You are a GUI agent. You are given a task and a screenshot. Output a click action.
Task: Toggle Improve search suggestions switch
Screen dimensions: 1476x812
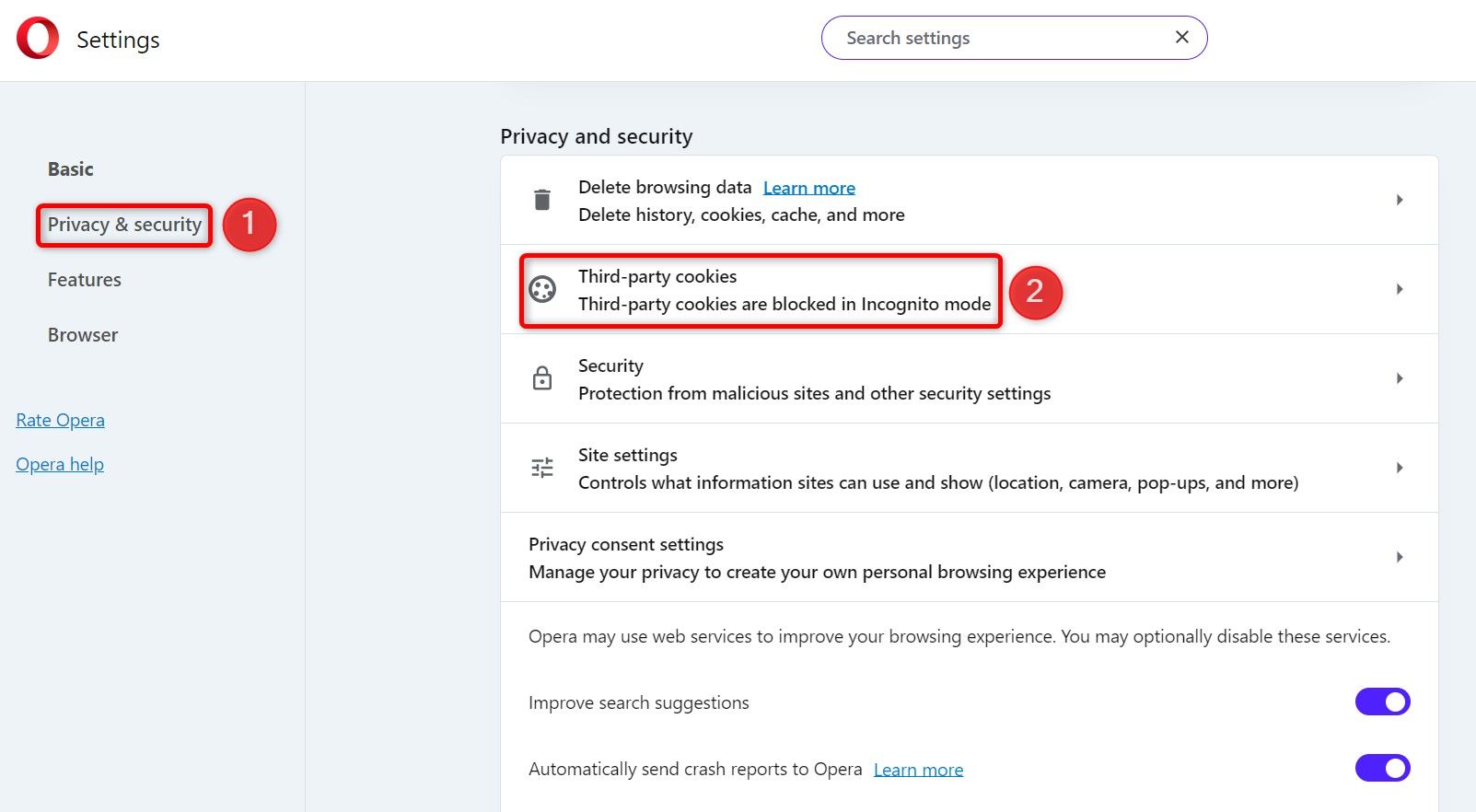1382,702
